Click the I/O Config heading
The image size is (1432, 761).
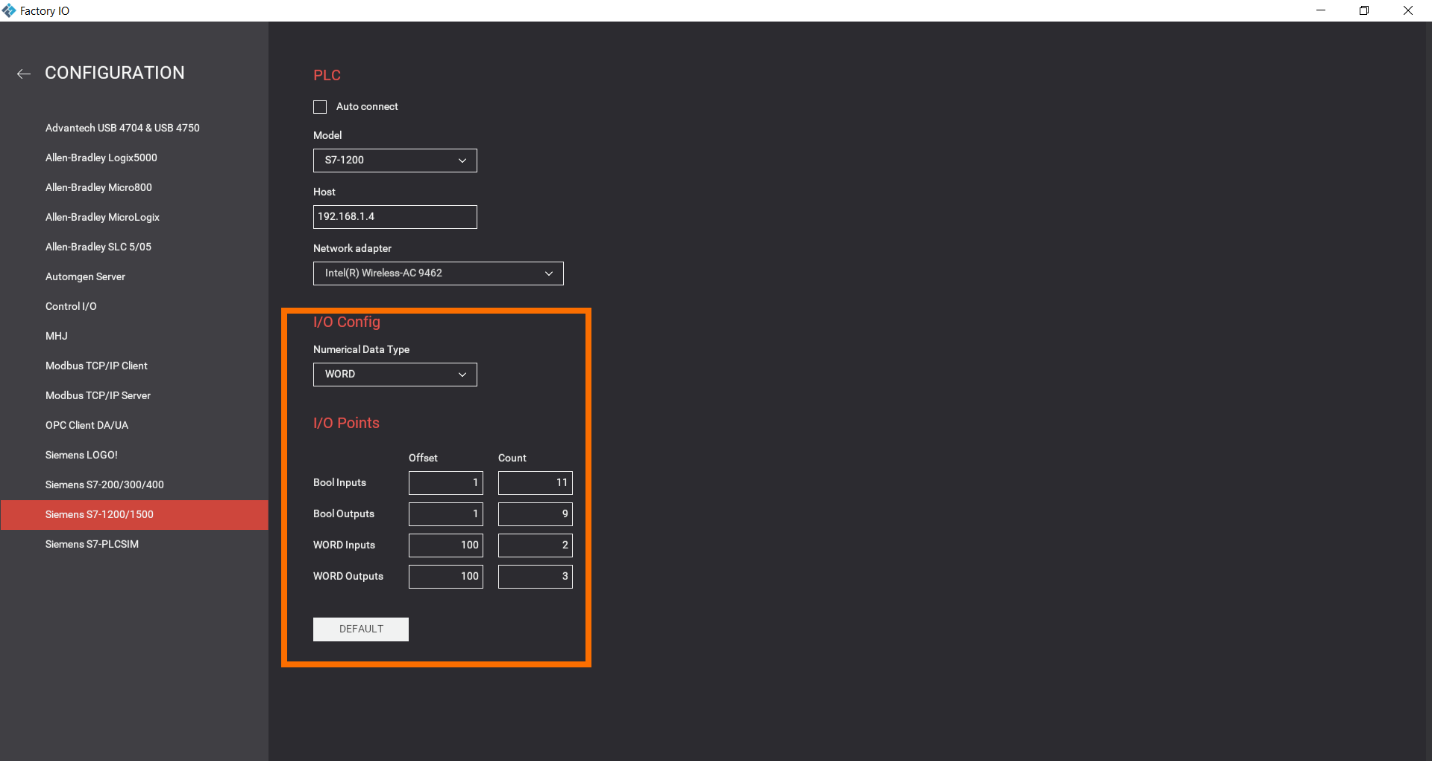pyautogui.click(x=347, y=322)
